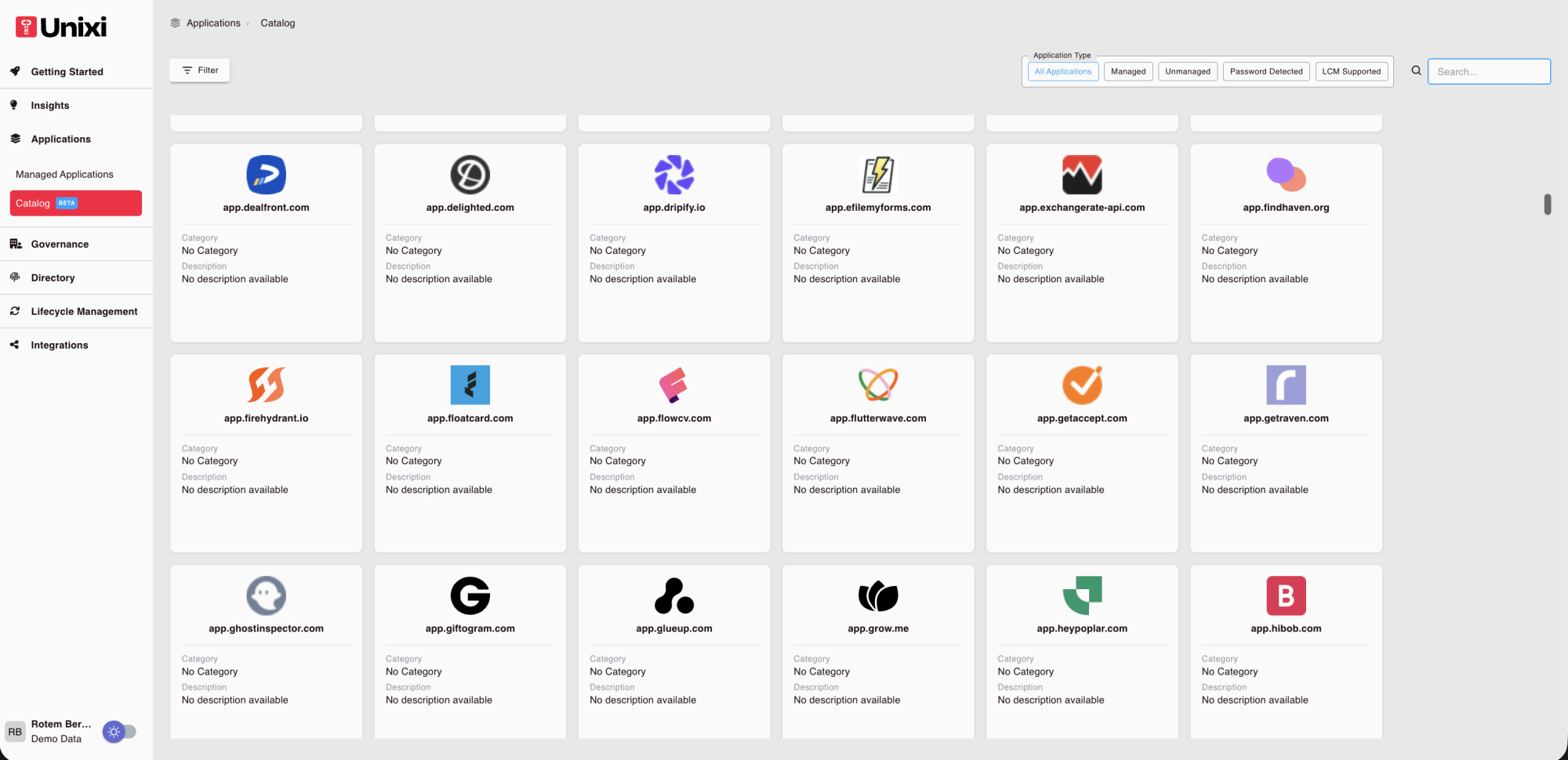This screenshot has height=760, width=1568.
Task: Open Lifecycle Management section
Action: [x=76, y=311]
